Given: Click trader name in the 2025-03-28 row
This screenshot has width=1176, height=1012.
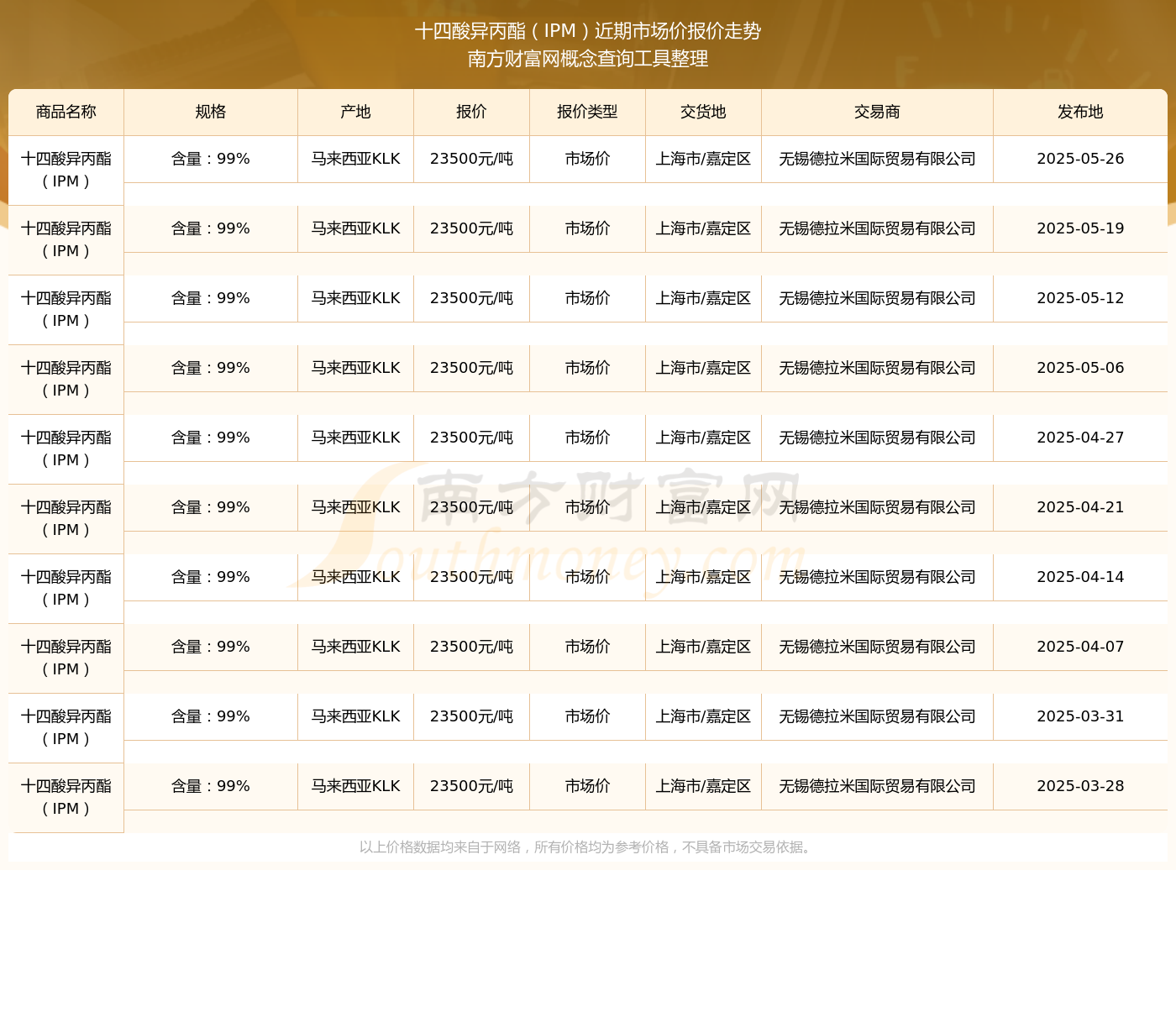Looking at the screenshot, I should (x=877, y=786).
